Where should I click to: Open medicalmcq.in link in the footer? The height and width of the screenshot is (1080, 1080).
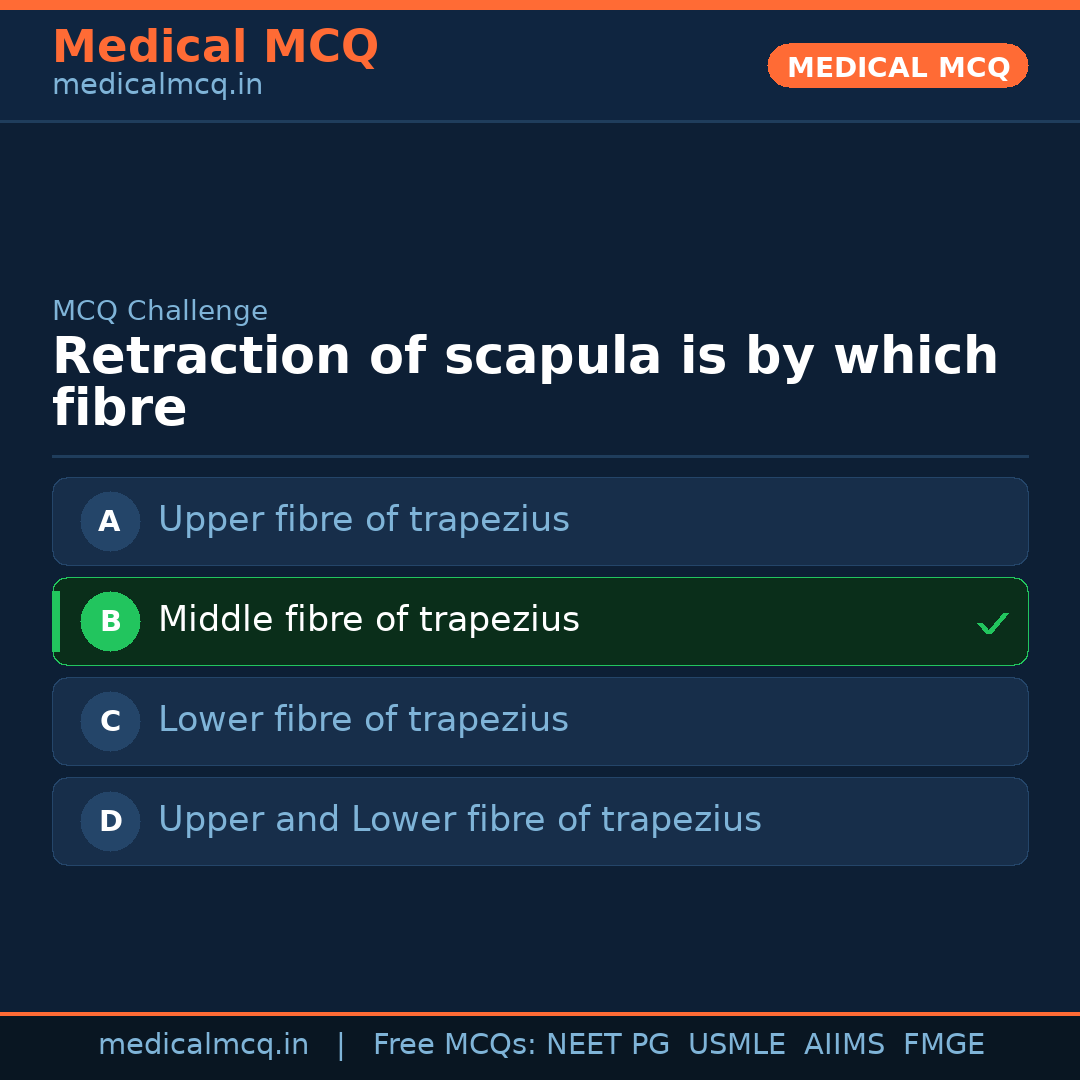tap(203, 1045)
